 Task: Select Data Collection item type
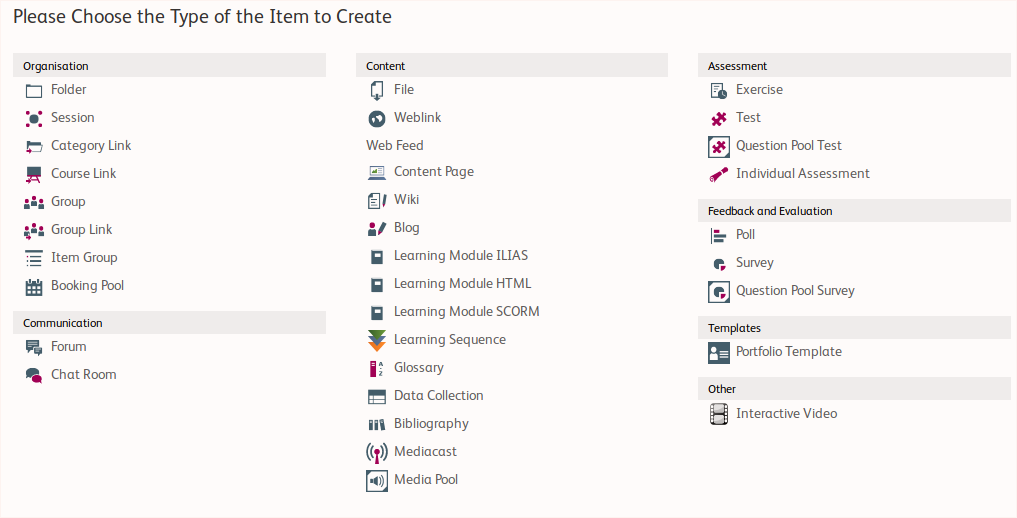[x=438, y=396]
